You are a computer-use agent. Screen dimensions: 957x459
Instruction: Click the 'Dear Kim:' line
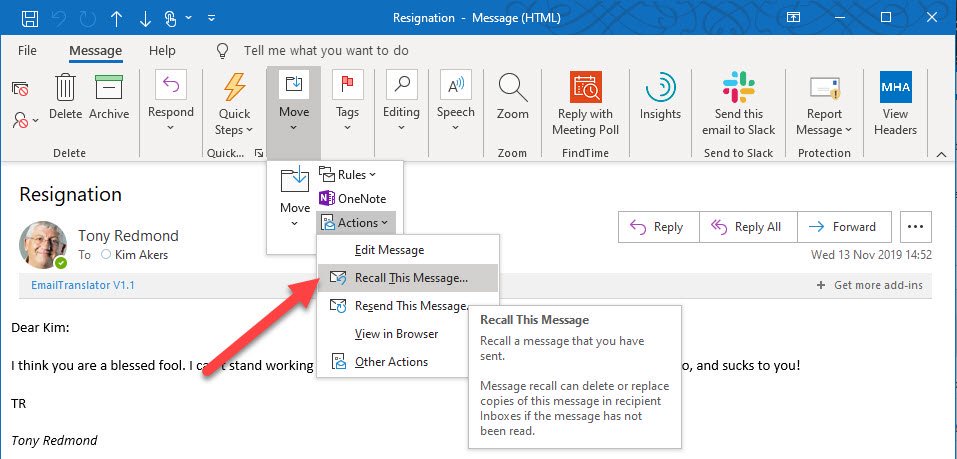tap(40, 328)
